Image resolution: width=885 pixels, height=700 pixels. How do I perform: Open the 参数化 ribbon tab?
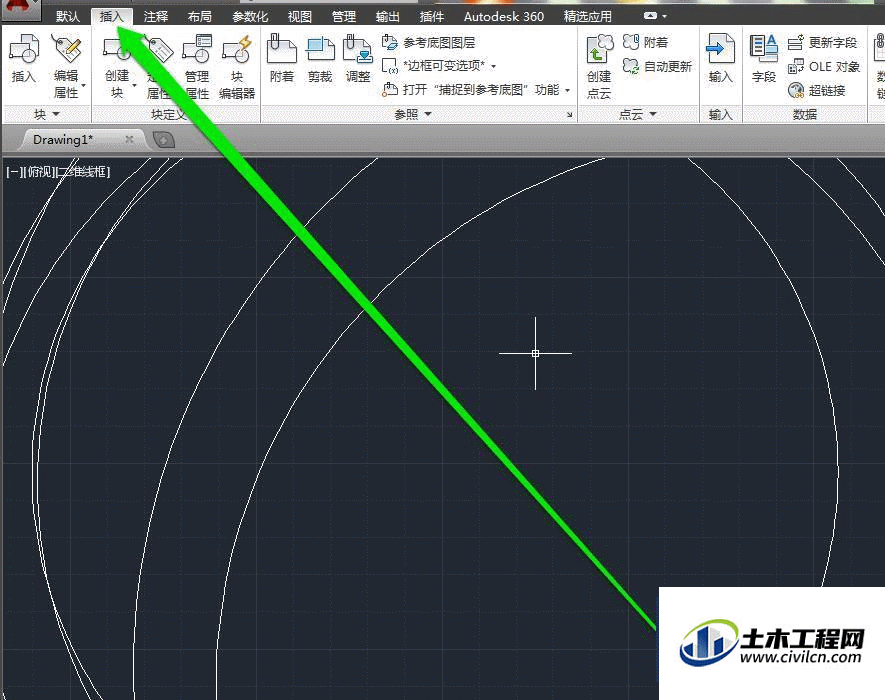[250, 16]
